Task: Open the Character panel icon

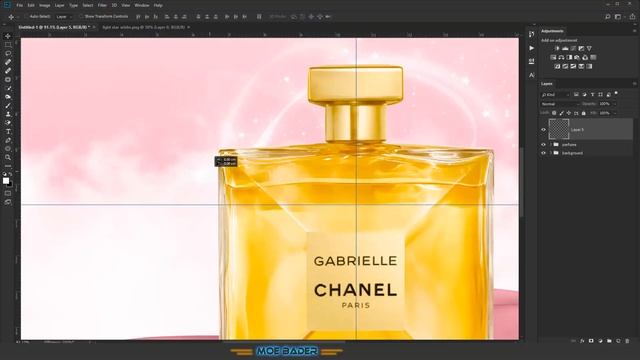Action: pos(531,75)
